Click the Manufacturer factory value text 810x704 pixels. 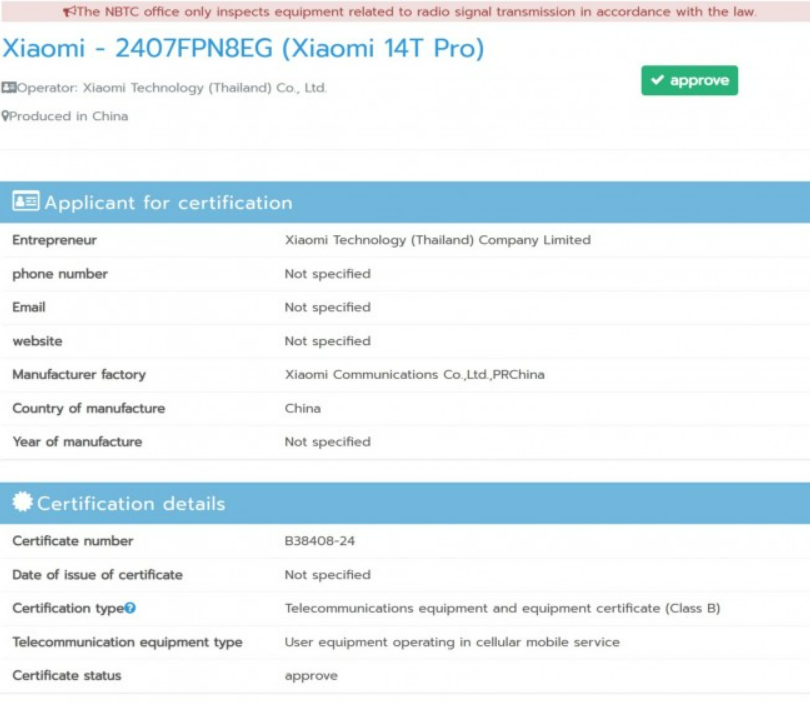pyautogui.click(x=414, y=374)
